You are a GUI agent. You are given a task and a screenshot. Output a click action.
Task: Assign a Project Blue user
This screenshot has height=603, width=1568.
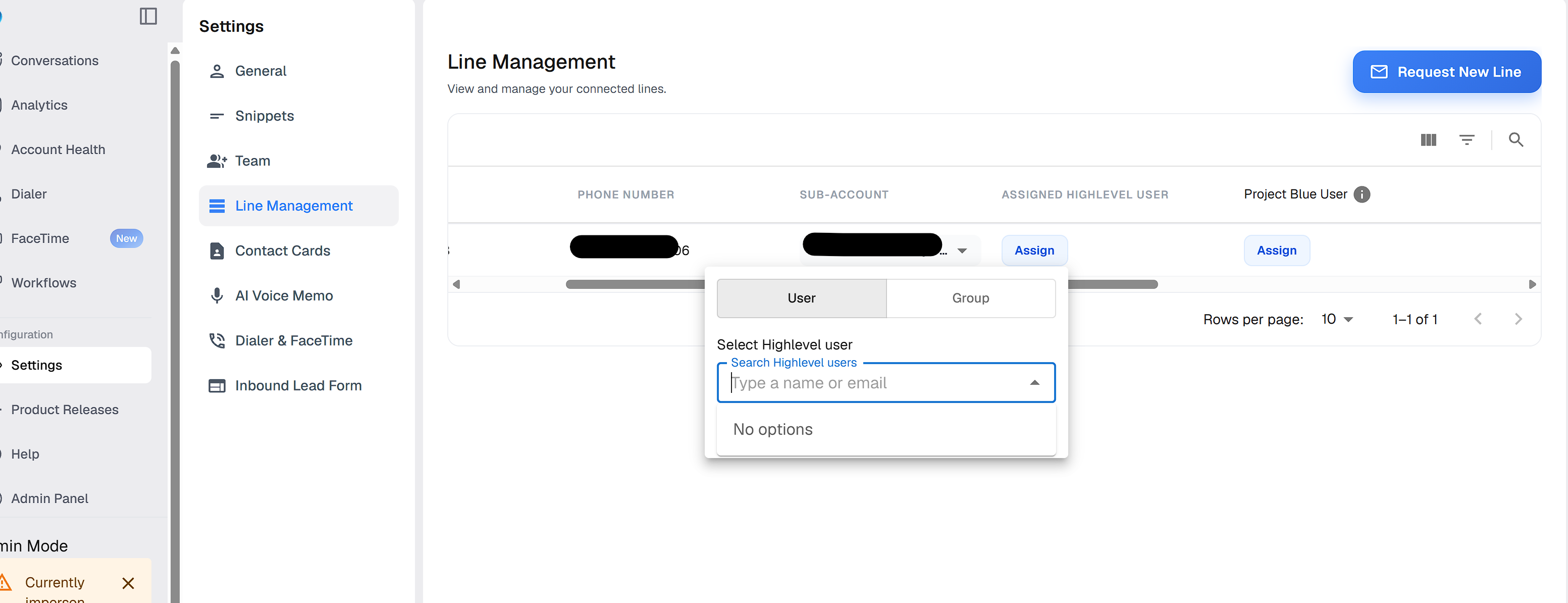coord(1276,250)
